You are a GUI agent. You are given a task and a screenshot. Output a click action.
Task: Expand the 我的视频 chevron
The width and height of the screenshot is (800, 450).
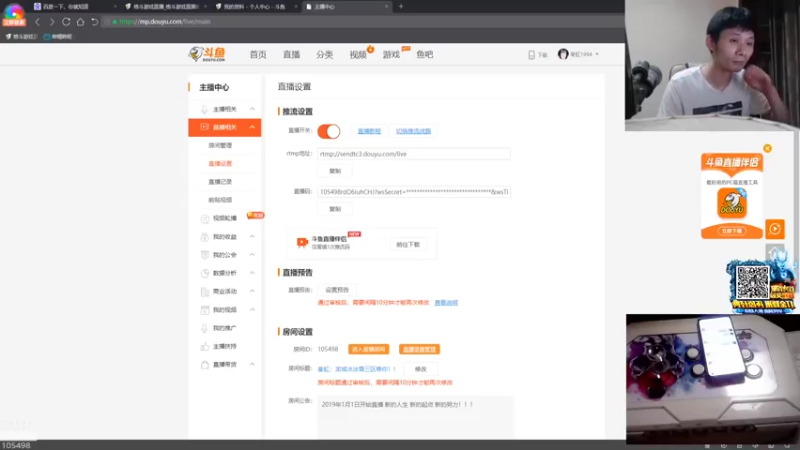[x=252, y=310]
